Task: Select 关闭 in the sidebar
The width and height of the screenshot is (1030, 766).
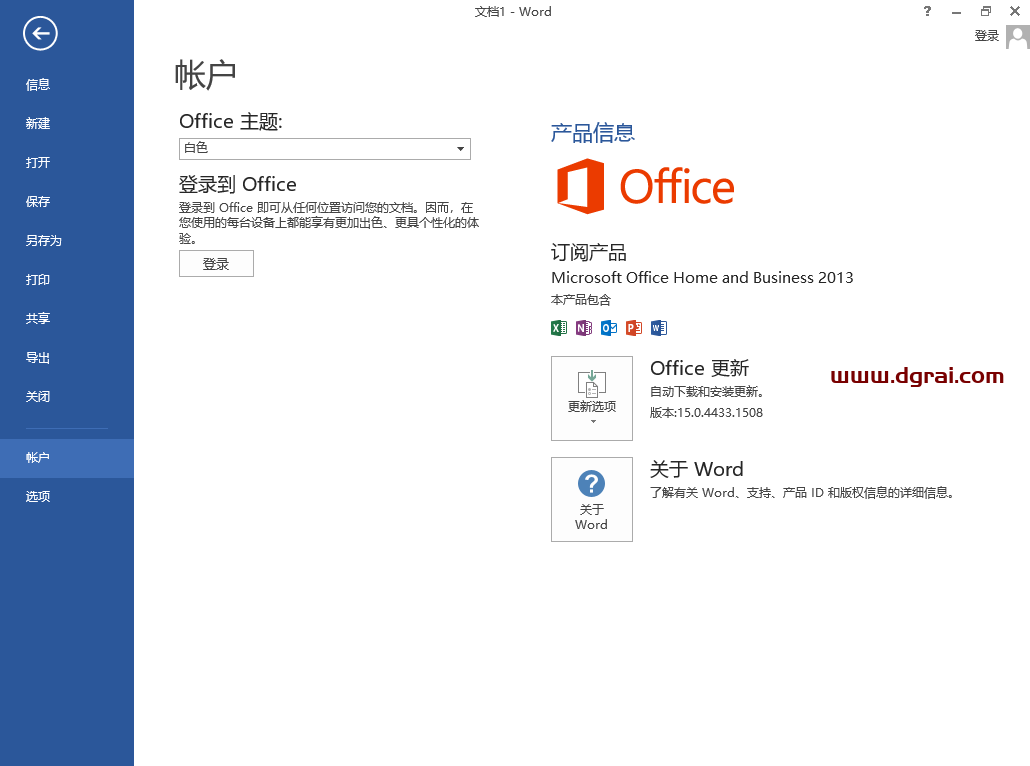Action: pyautogui.click(x=67, y=397)
